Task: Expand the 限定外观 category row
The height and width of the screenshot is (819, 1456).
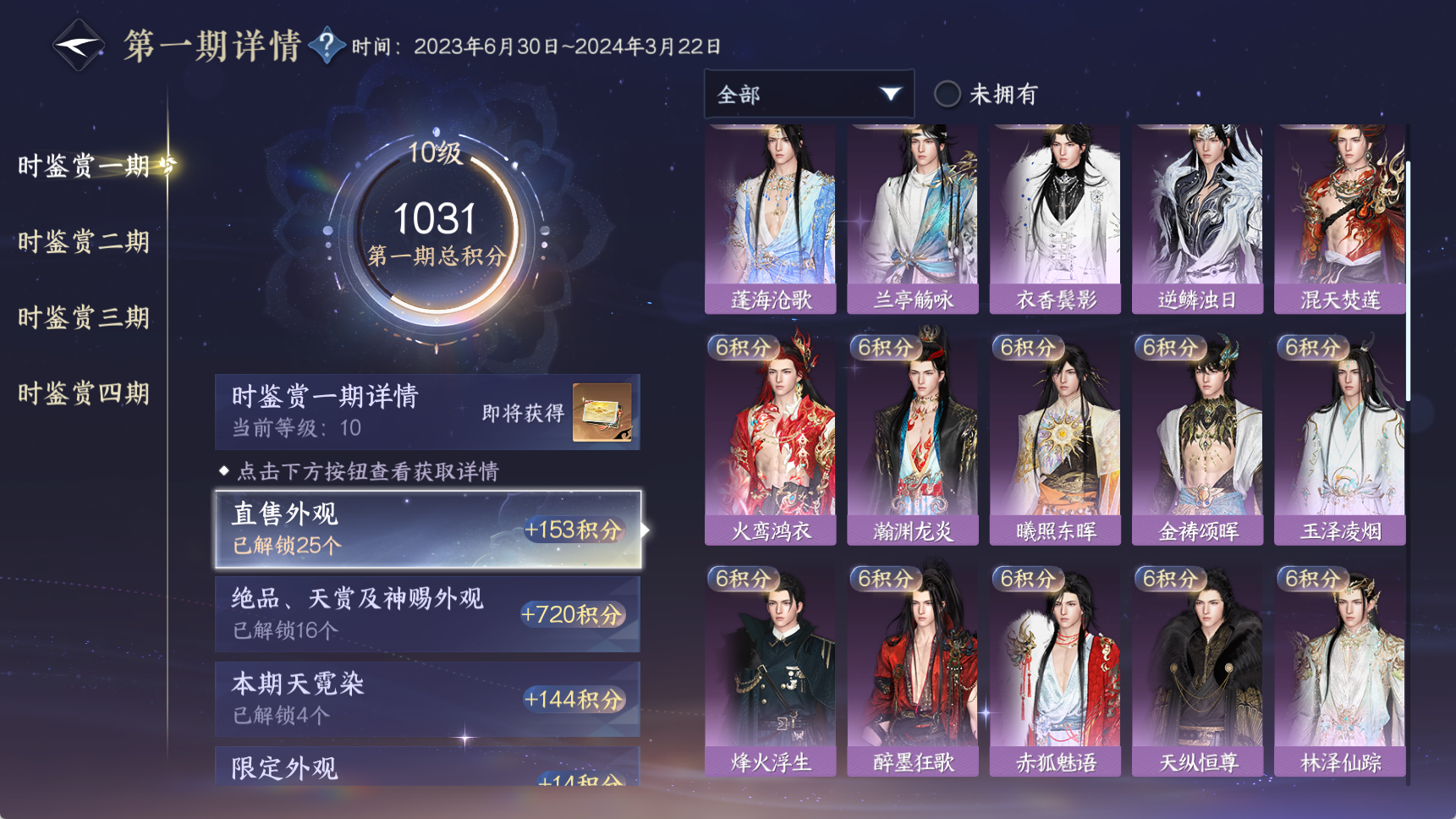Action: tap(427, 767)
